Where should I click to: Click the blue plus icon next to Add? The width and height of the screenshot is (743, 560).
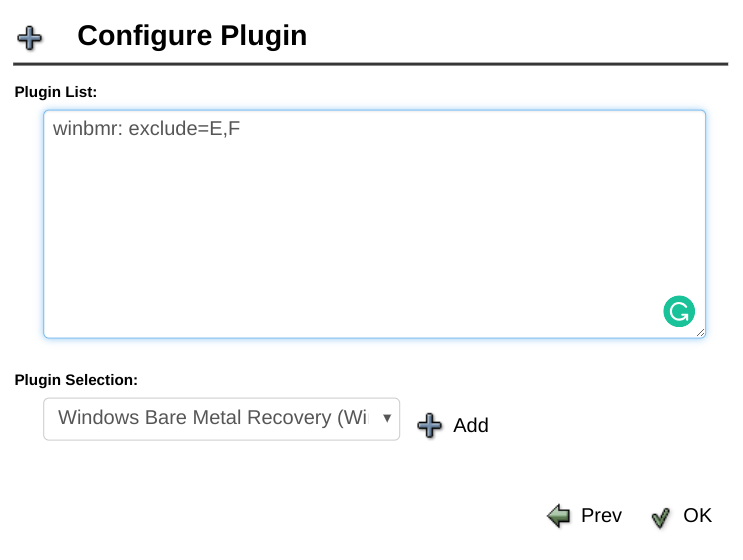(x=429, y=425)
